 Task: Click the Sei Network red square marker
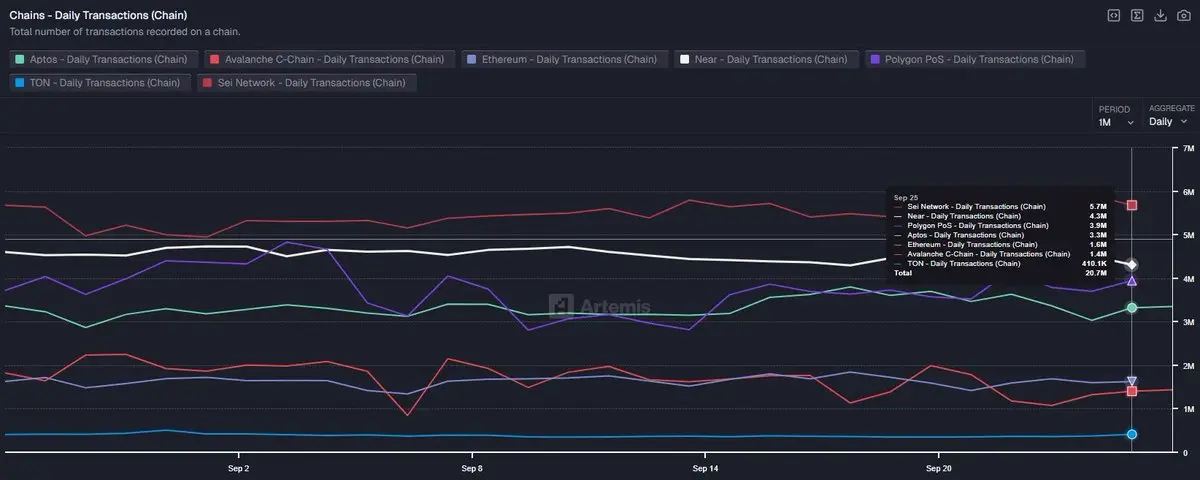(x=1131, y=205)
